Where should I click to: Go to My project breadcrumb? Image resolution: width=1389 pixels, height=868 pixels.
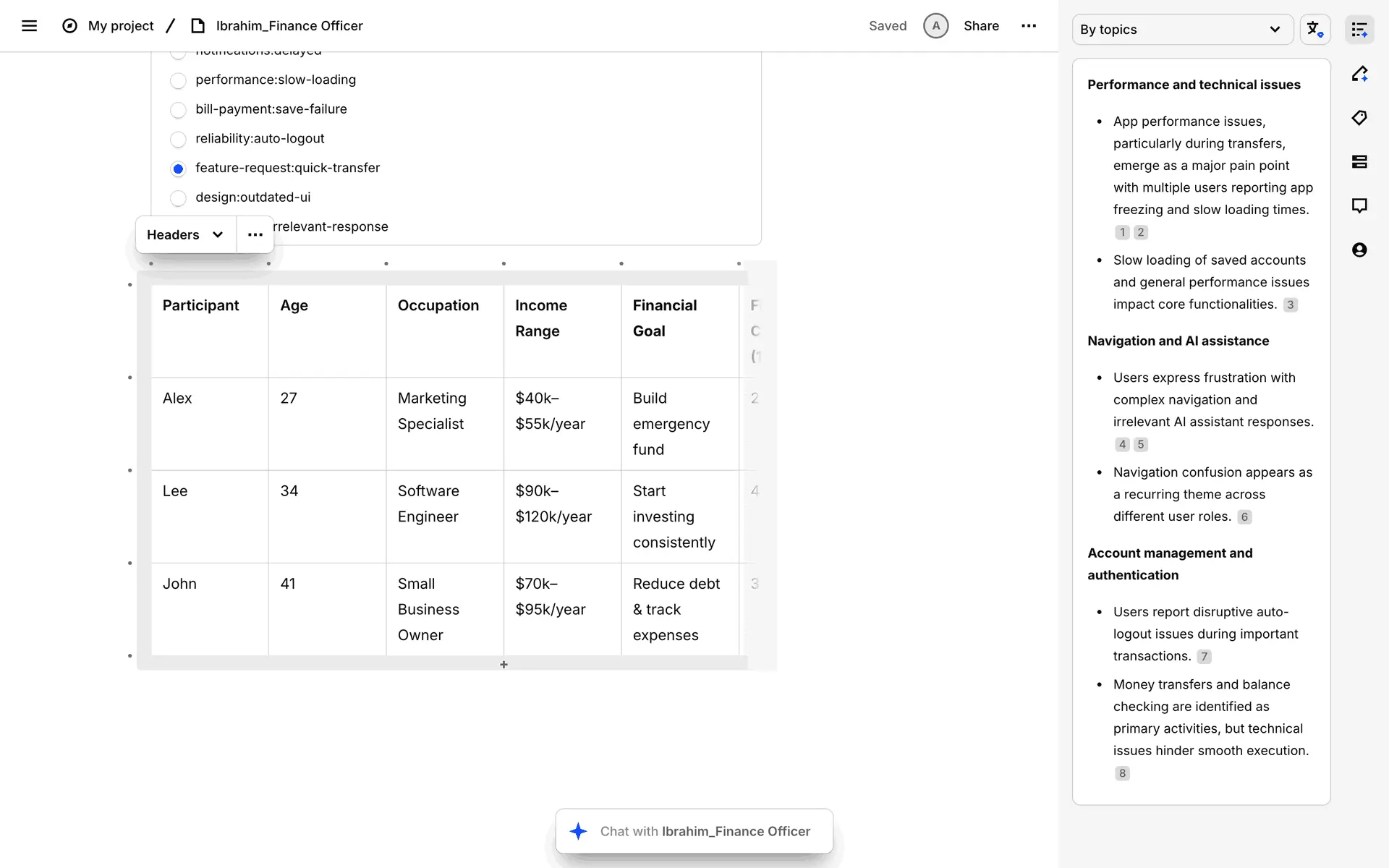click(x=120, y=26)
